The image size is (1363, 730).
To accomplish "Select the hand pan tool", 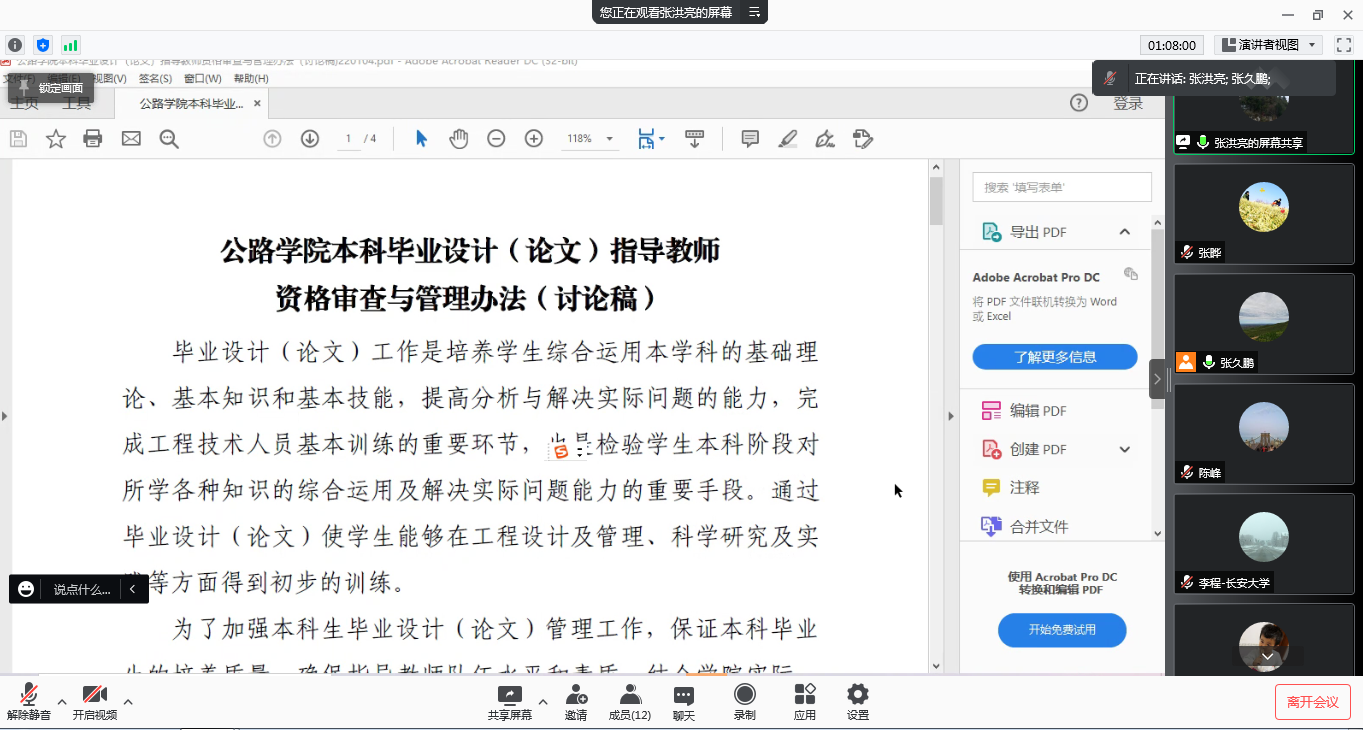I will click(x=458, y=139).
